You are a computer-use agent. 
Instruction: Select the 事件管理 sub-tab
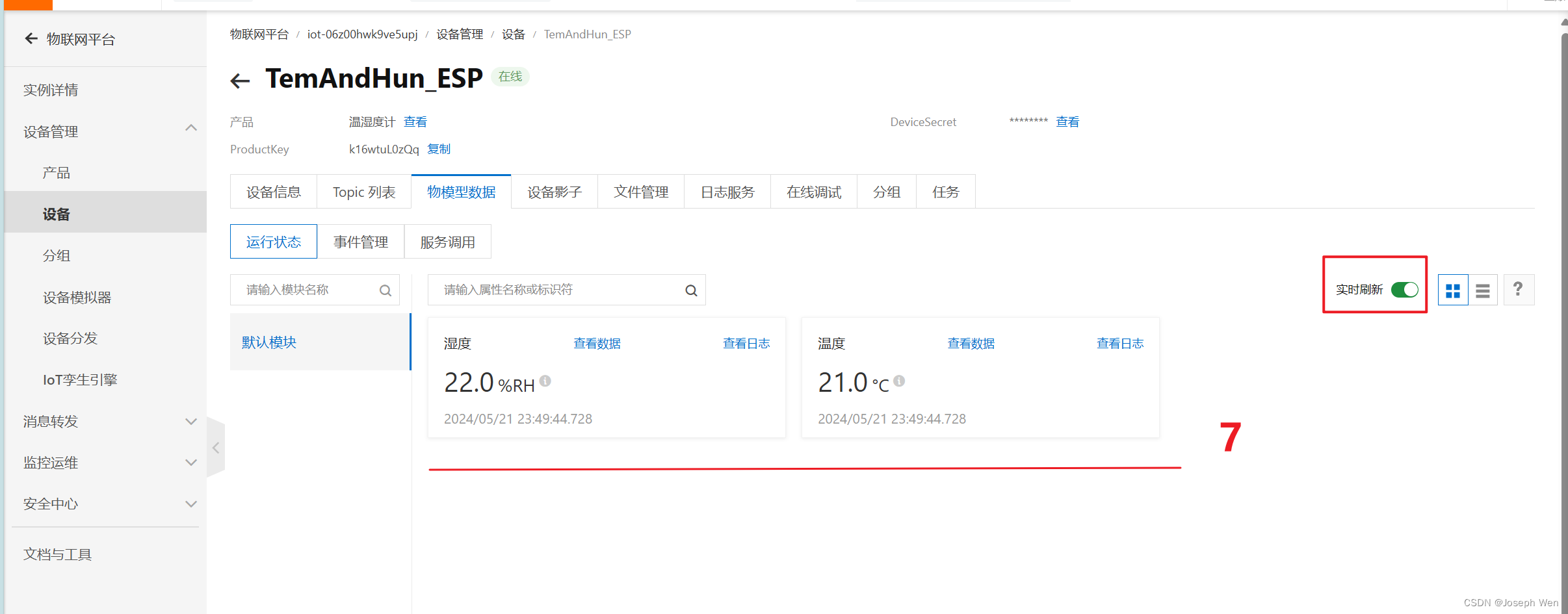pos(361,242)
